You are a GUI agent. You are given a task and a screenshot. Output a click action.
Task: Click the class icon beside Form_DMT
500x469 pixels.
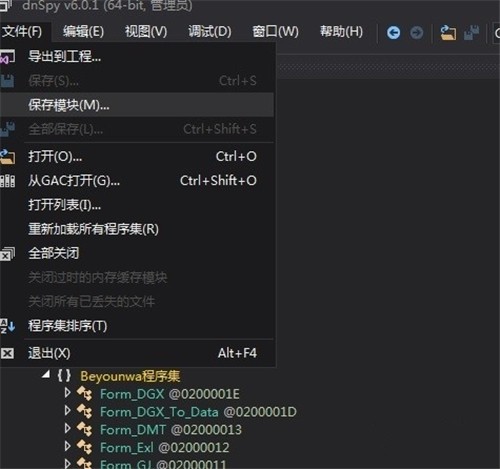pos(84,429)
